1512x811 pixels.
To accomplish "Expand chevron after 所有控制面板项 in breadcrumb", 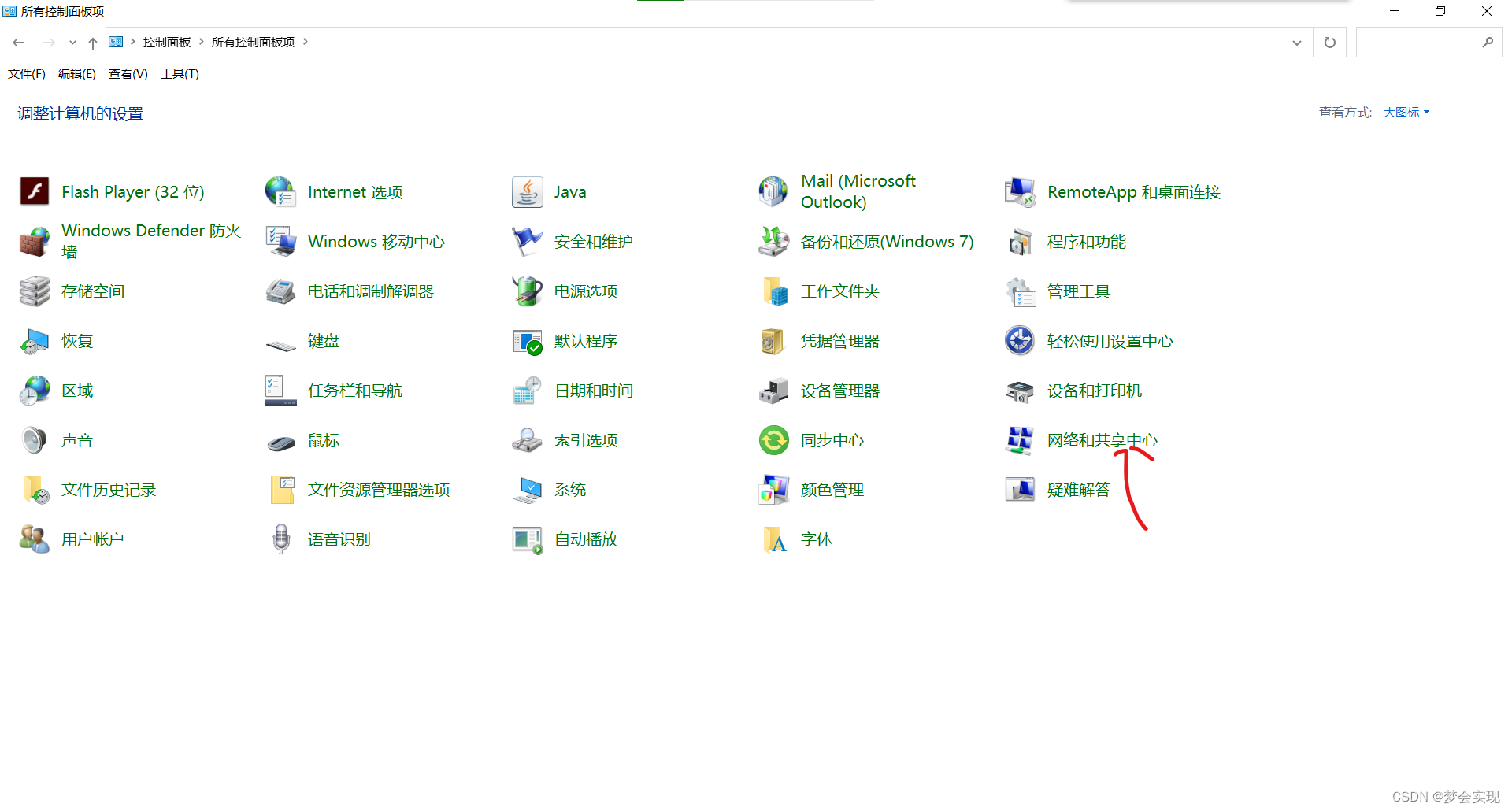I will 306,42.
